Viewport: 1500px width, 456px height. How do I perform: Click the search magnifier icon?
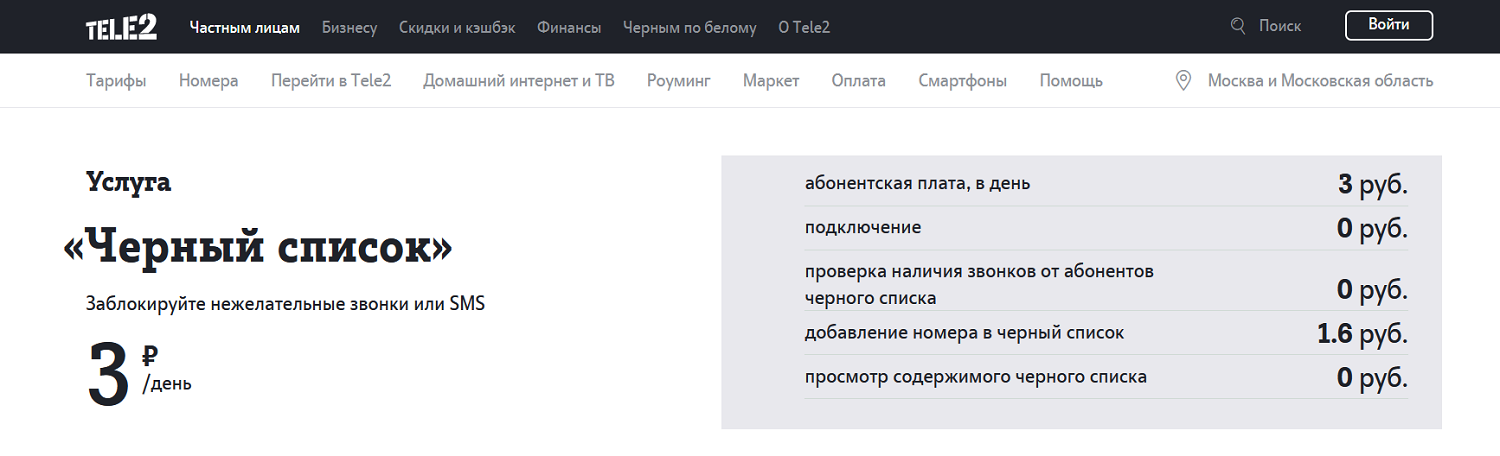tap(1239, 26)
